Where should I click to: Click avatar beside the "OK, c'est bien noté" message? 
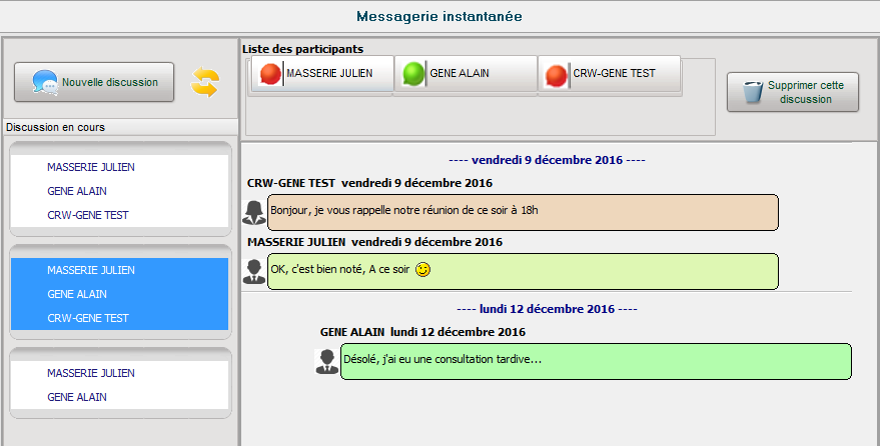click(254, 271)
